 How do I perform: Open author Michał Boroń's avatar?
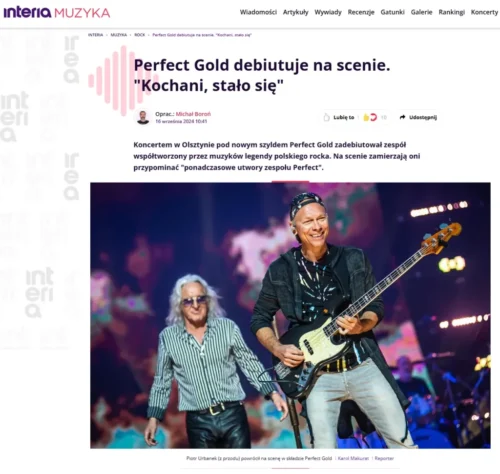[x=143, y=117]
